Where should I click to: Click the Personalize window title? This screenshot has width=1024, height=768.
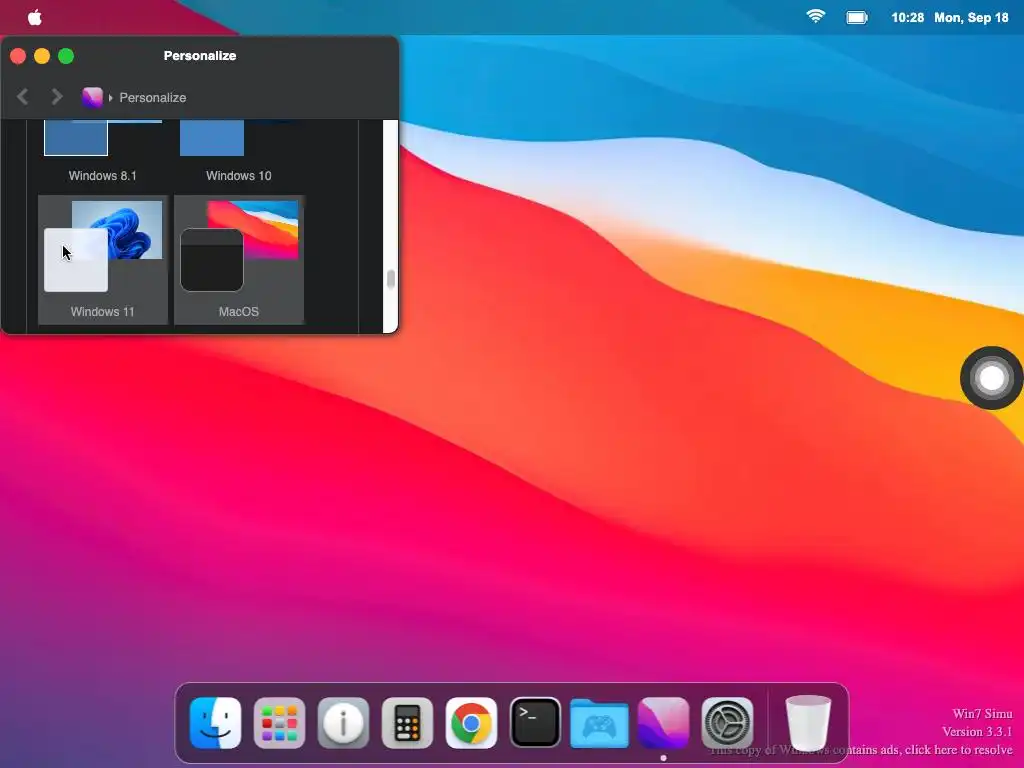coord(200,56)
